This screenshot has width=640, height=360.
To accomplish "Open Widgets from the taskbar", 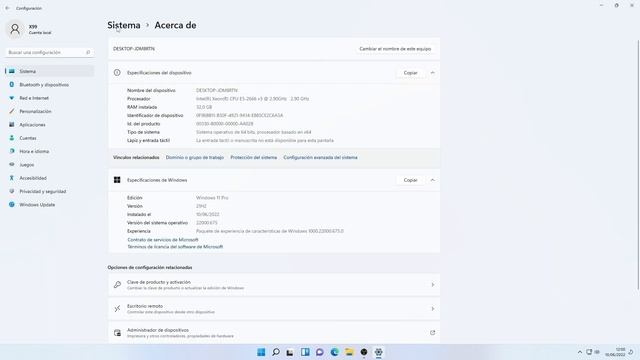I will coord(305,352).
